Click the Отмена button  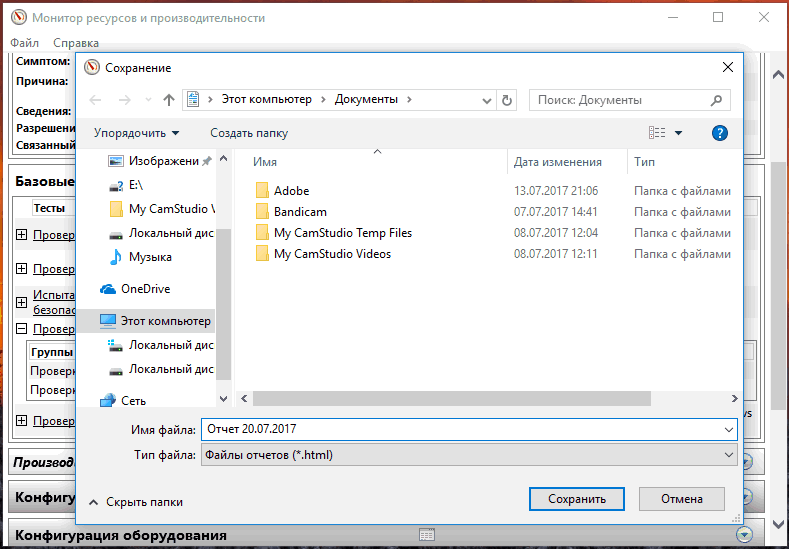tap(682, 499)
